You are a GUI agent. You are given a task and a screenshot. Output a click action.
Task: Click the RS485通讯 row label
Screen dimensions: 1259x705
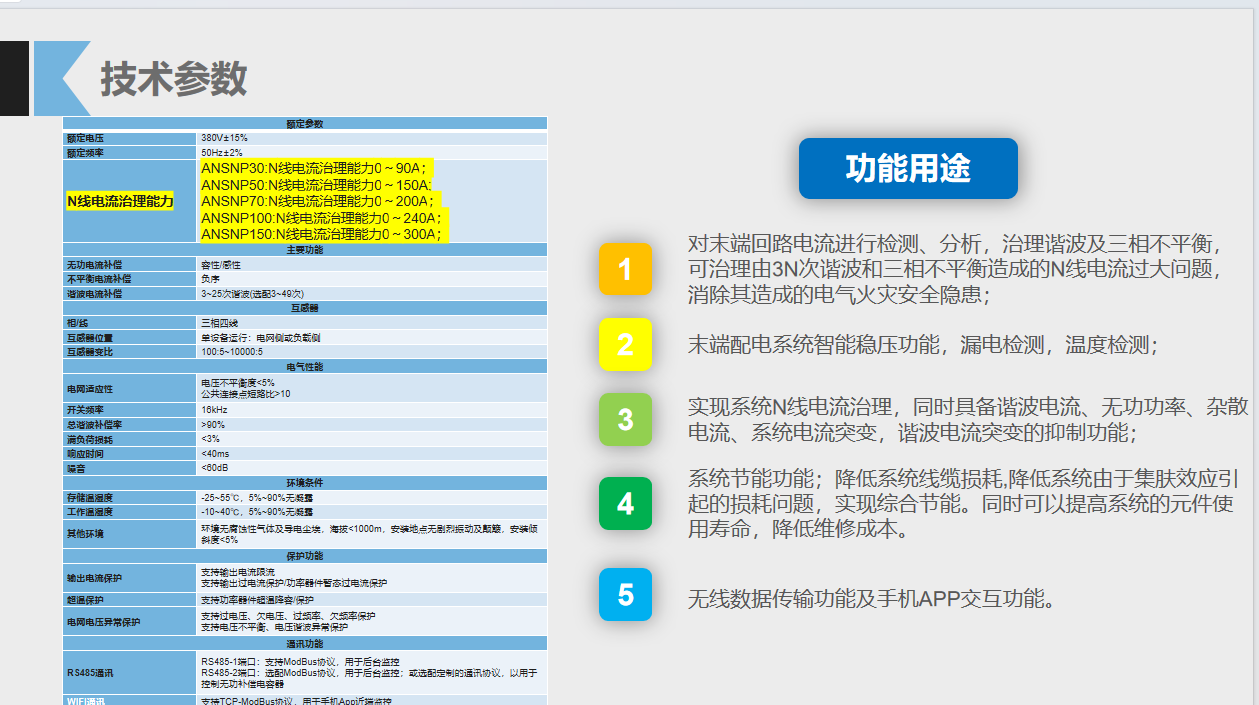pos(90,673)
